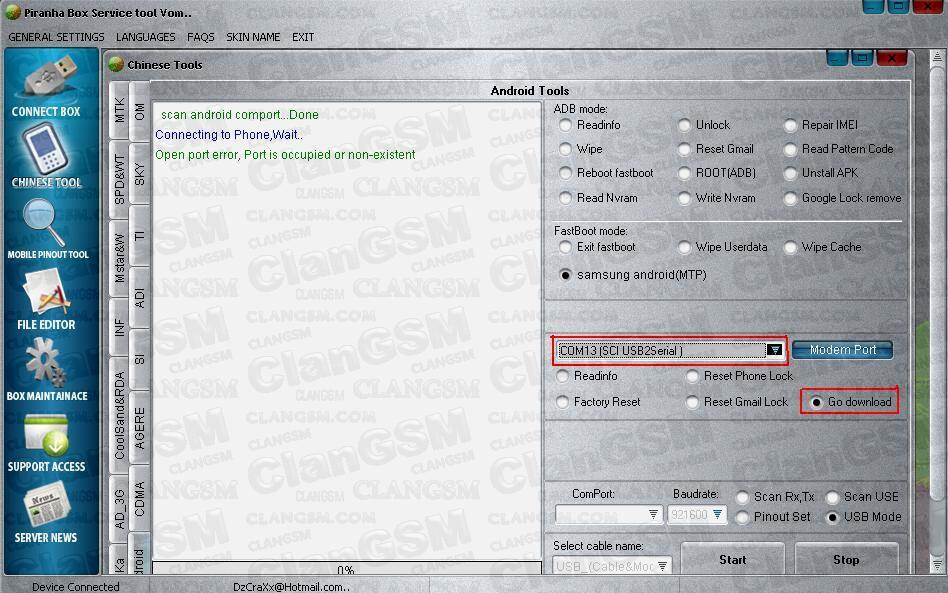
Task: Click the Device Connected status text
Action: 76,586
